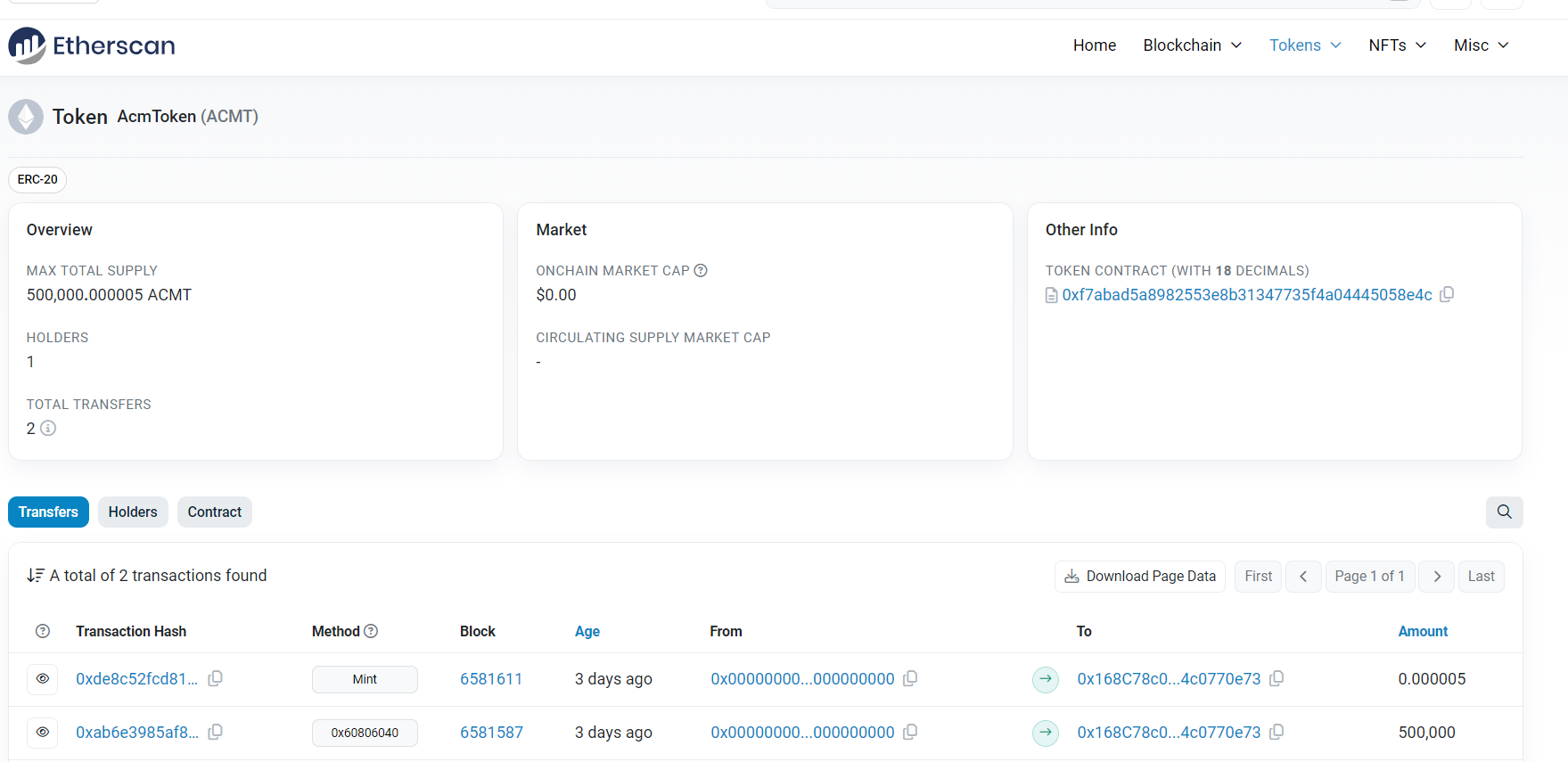Screen dimensions: 1568x762
Task: Click the AcmToken Ethereum token icon
Action: [x=26, y=117]
